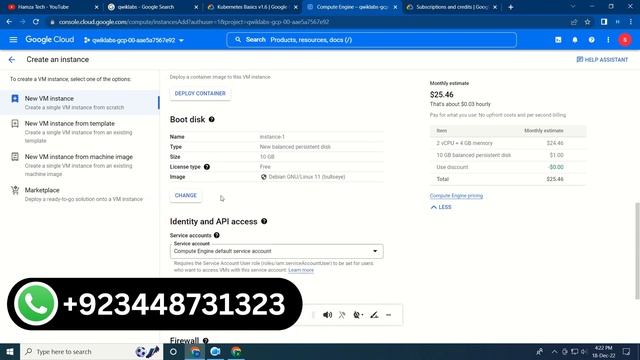Open Windows Start menu

pyautogui.click(x=10, y=352)
